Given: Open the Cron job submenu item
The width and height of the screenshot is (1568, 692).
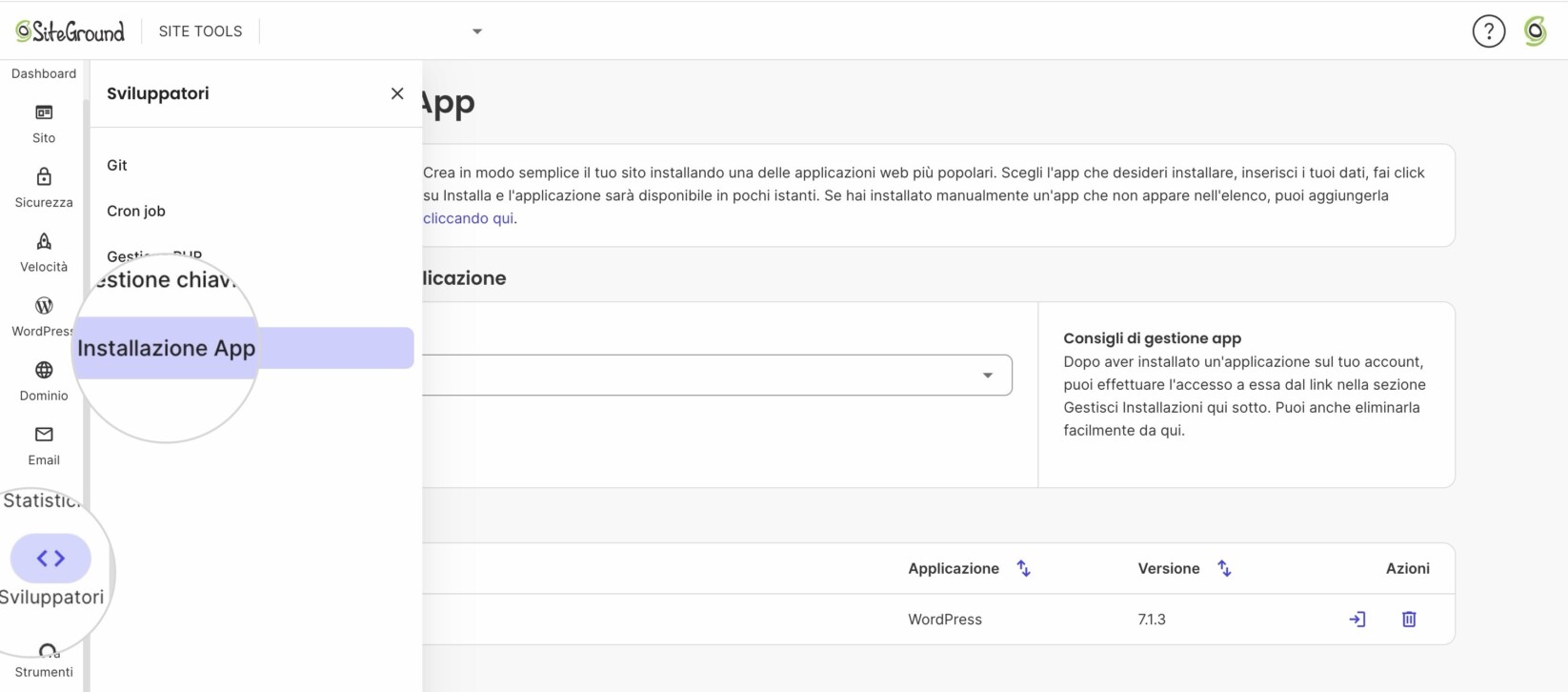Looking at the screenshot, I should [x=136, y=211].
